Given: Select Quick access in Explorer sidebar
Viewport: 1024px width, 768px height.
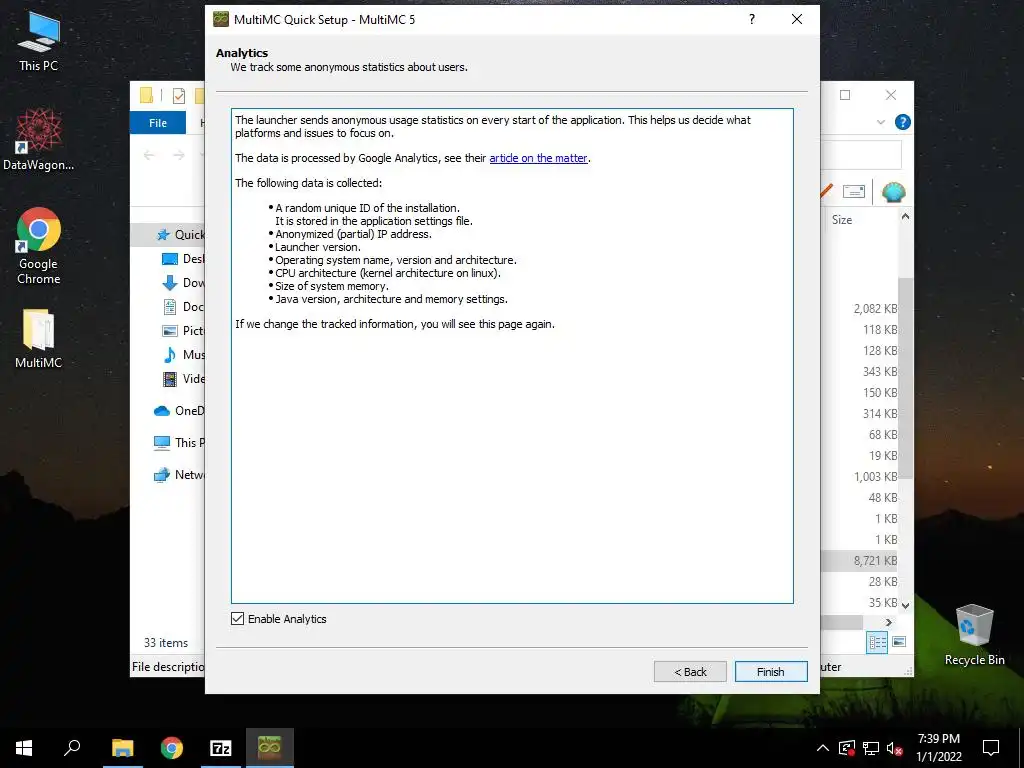Looking at the screenshot, I should 180,235.
